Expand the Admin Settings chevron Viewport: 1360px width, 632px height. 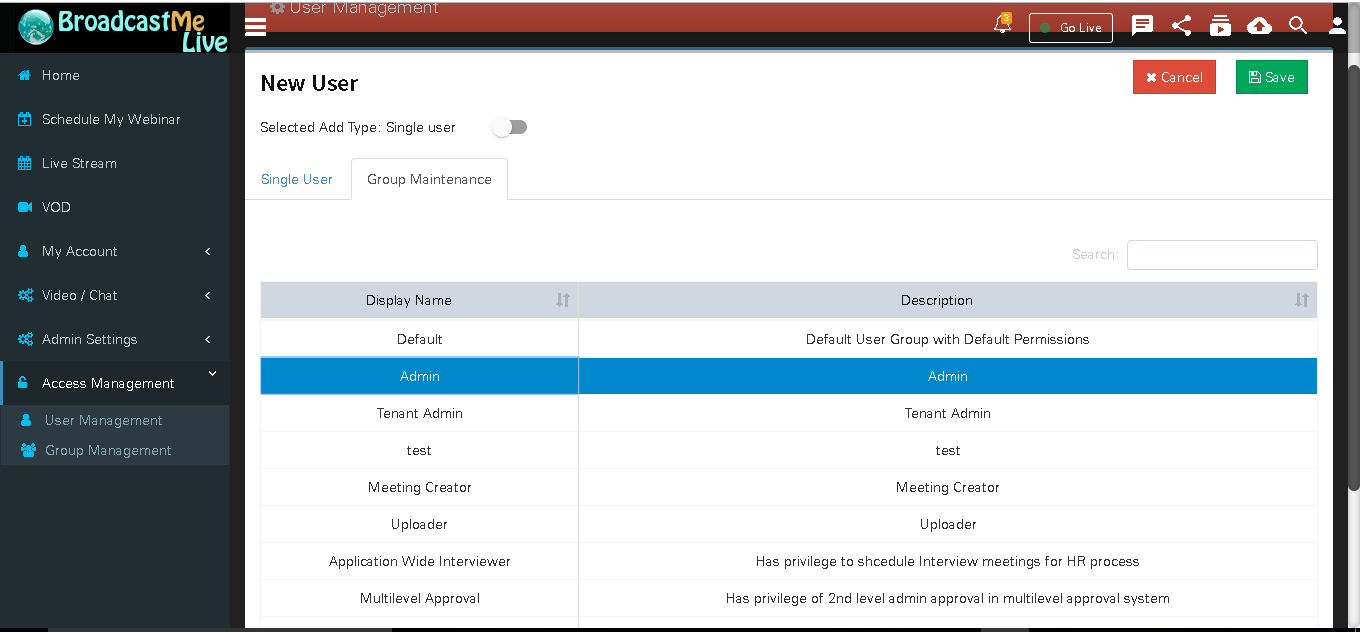pos(207,339)
